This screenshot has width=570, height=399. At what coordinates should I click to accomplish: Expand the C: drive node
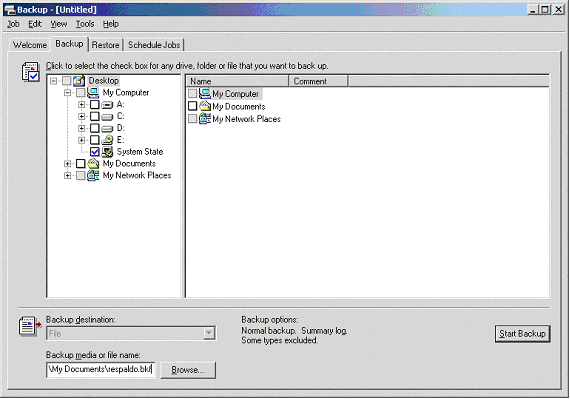pyautogui.click(x=81, y=116)
